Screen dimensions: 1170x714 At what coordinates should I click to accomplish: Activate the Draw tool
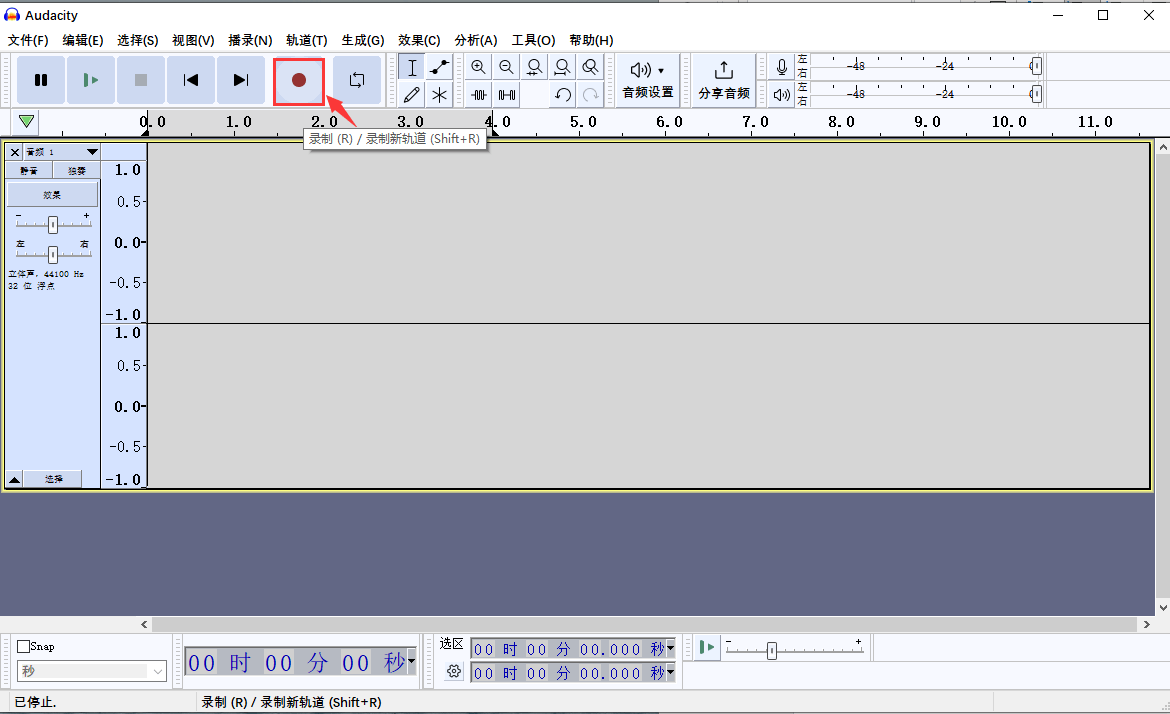pos(411,94)
